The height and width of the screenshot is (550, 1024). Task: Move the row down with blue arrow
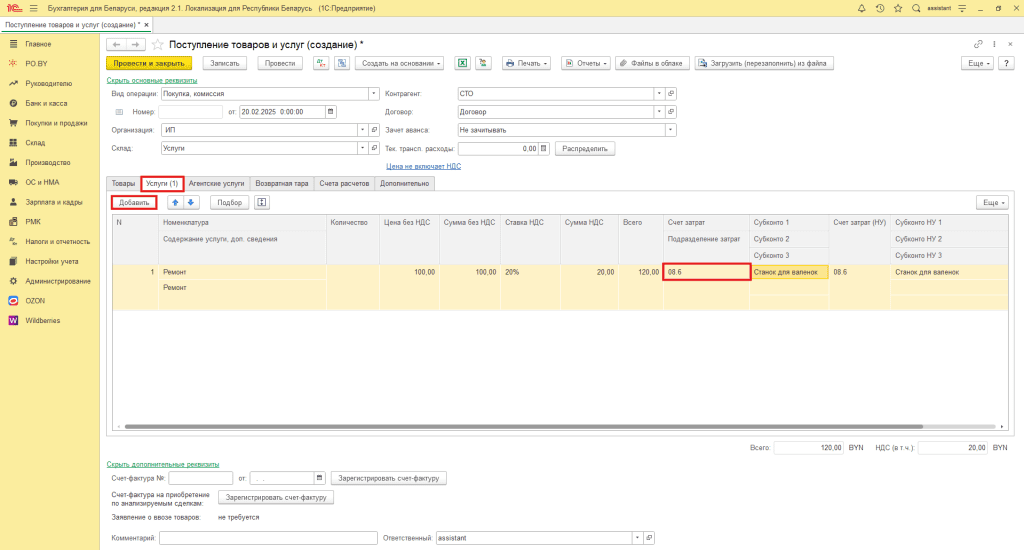click(x=191, y=202)
